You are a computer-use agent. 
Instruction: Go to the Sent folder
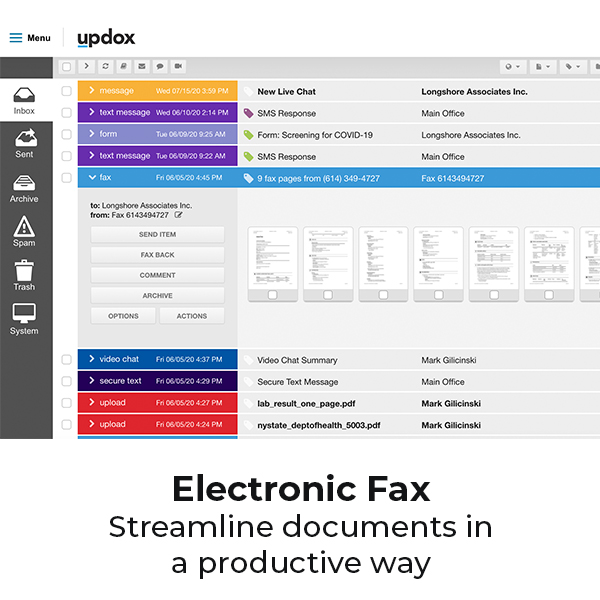[x=24, y=142]
